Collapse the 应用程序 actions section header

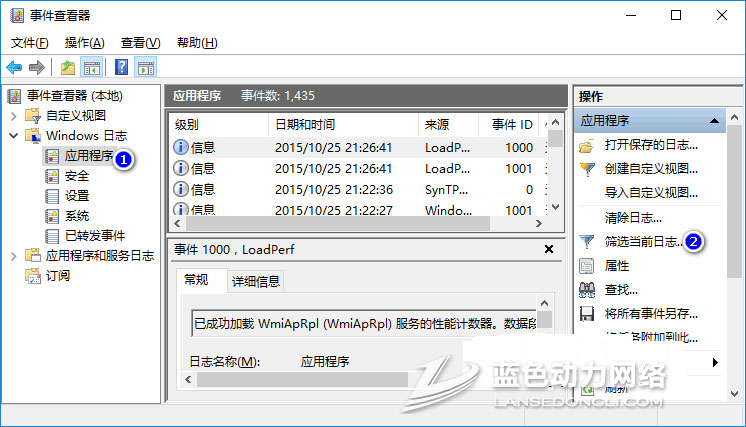click(715, 121)
